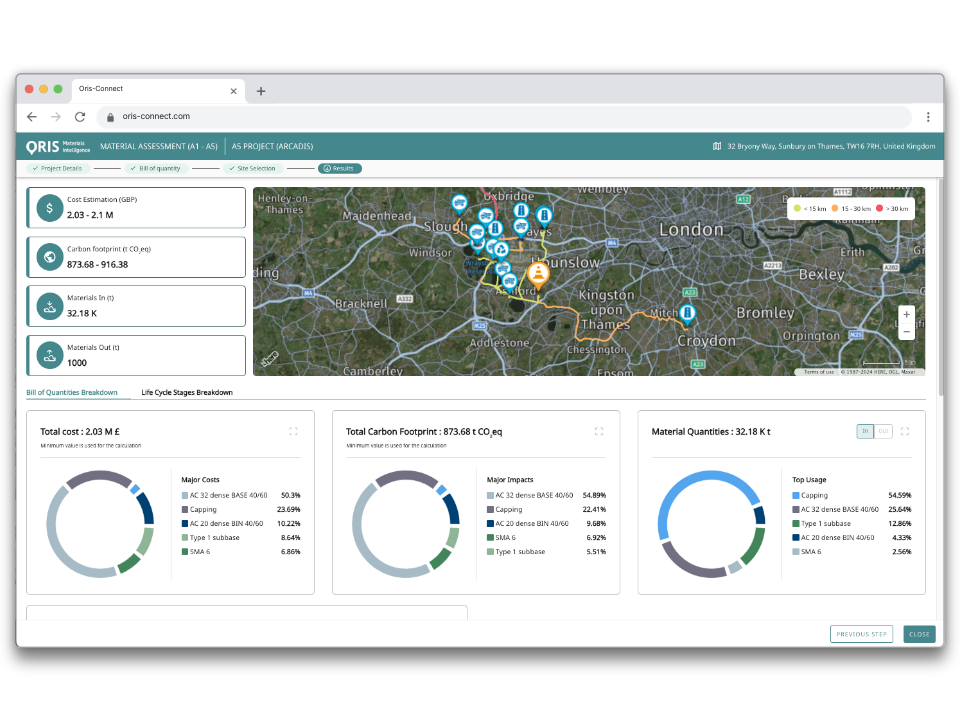Click the Materials Out truck icon
Viewport: 960px width, 720px height.
pyautogui.click(x=49, y=355)
